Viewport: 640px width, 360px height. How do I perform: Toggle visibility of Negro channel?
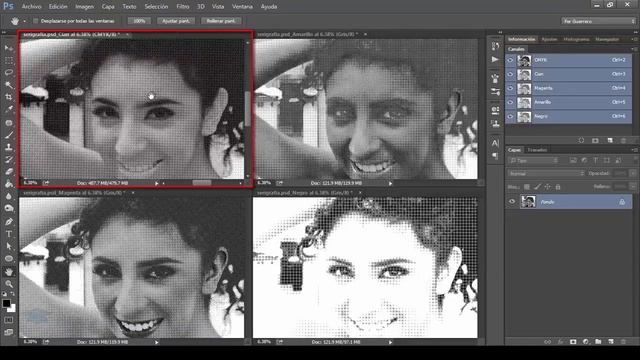pos(510,116)
